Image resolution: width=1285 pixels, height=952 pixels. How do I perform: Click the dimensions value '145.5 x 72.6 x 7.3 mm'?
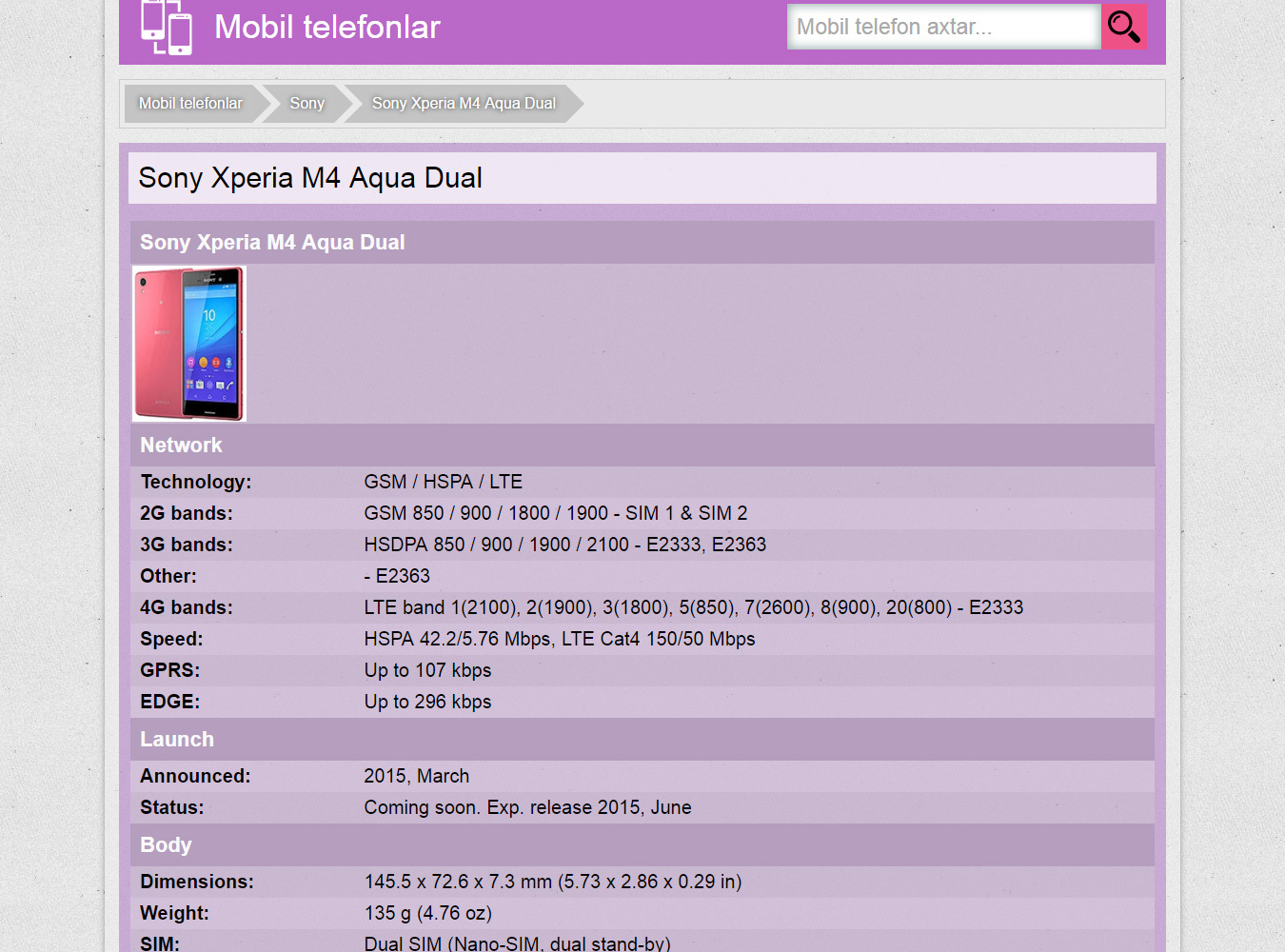click(552, 882)
